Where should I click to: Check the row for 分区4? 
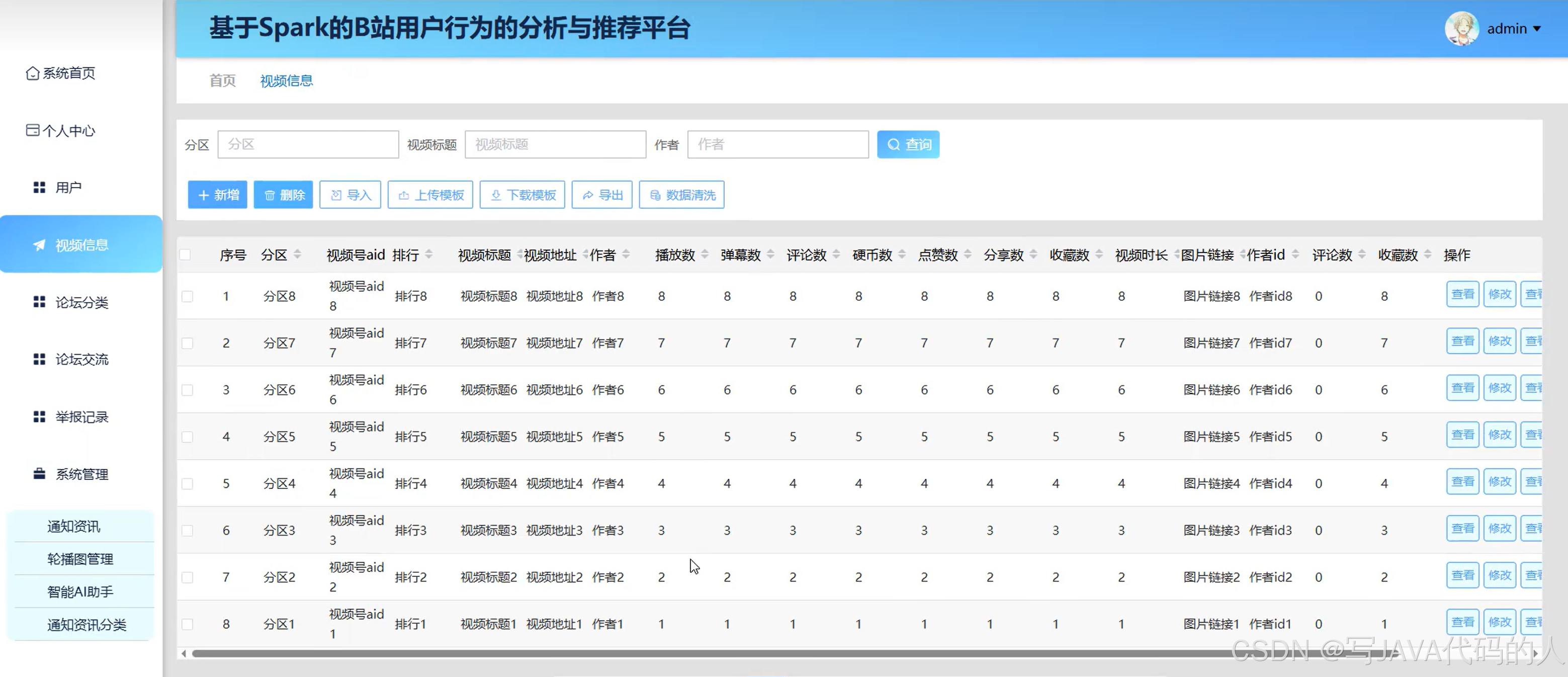tap(188, 484)
